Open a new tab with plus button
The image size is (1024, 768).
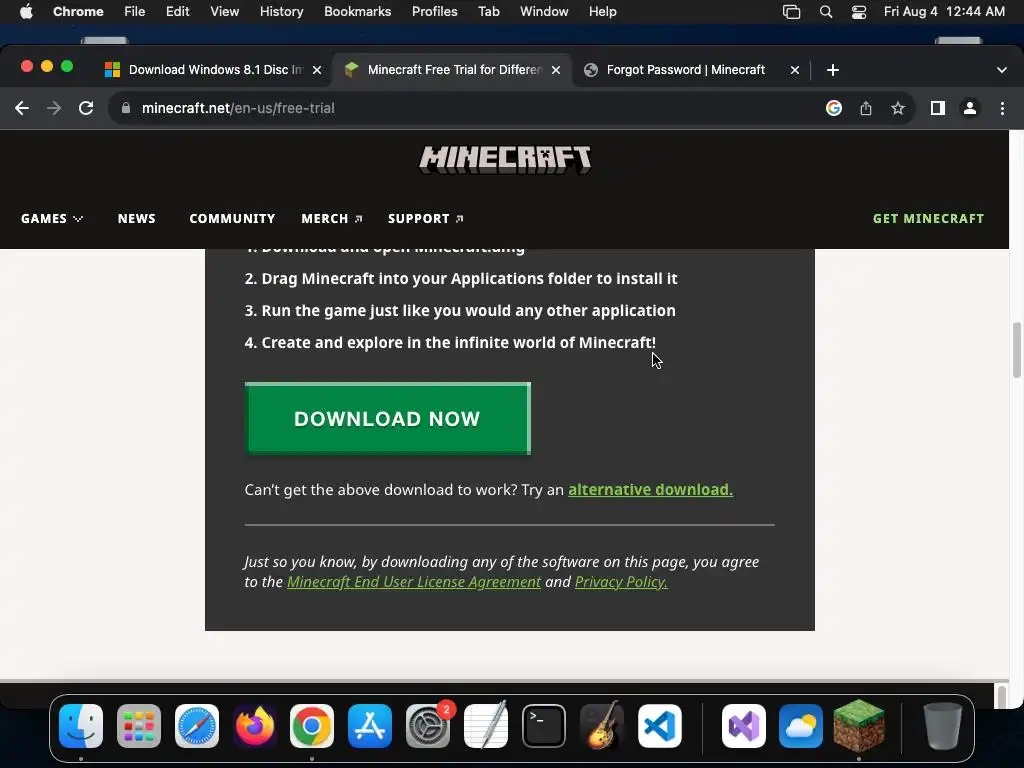pyautogui.click(x=833, y=70)
